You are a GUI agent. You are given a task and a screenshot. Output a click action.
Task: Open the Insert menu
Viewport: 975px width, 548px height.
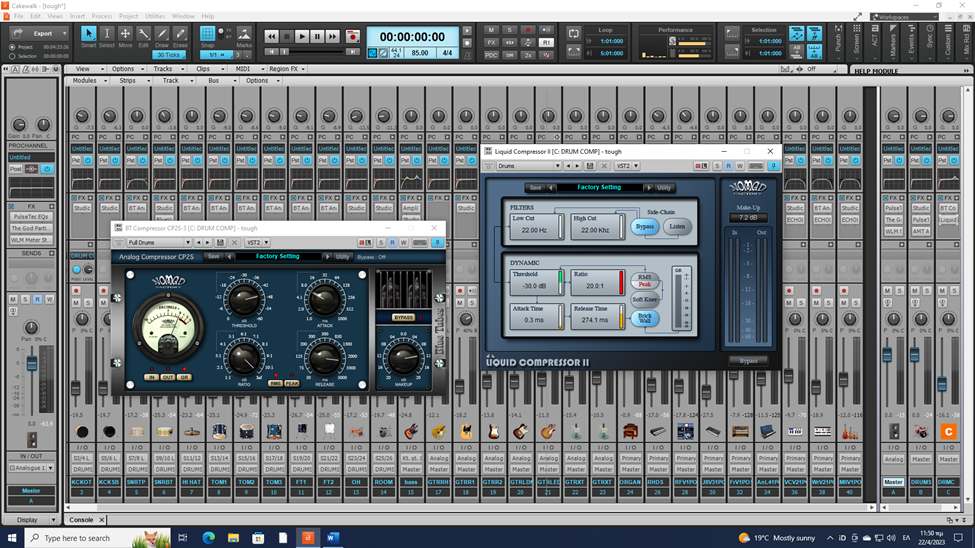[77, 16]
